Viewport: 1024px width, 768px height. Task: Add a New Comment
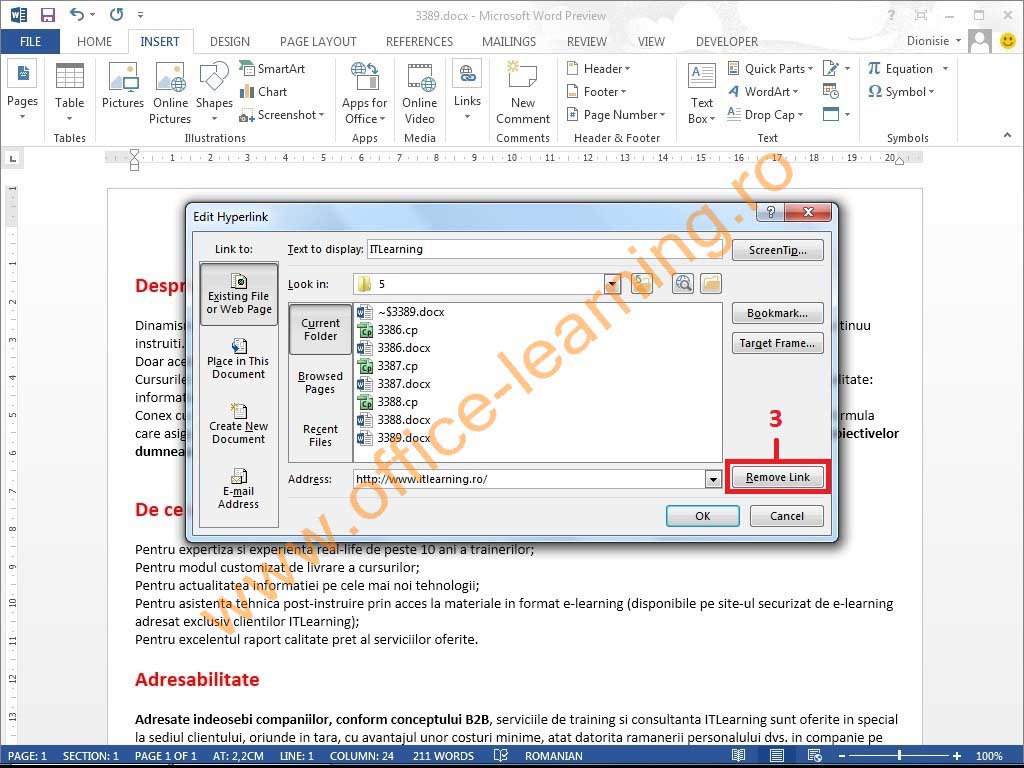point(522,93)
